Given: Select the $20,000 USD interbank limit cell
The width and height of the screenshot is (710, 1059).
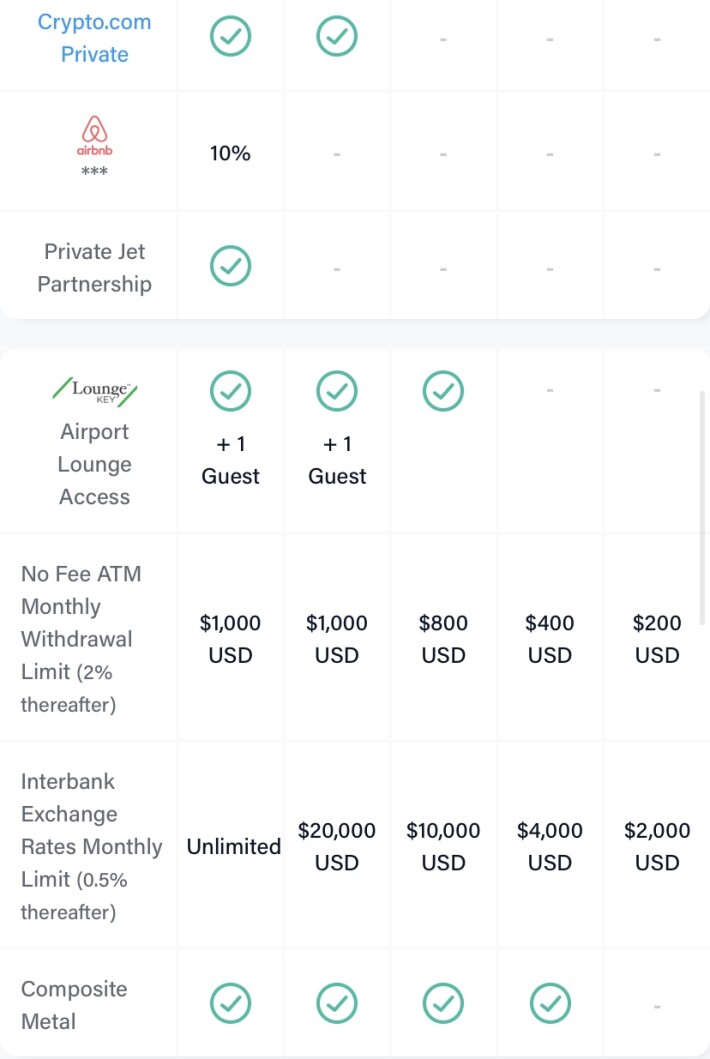Looking at the screenshot, I should pyautogui.click(x=337, y=846).
